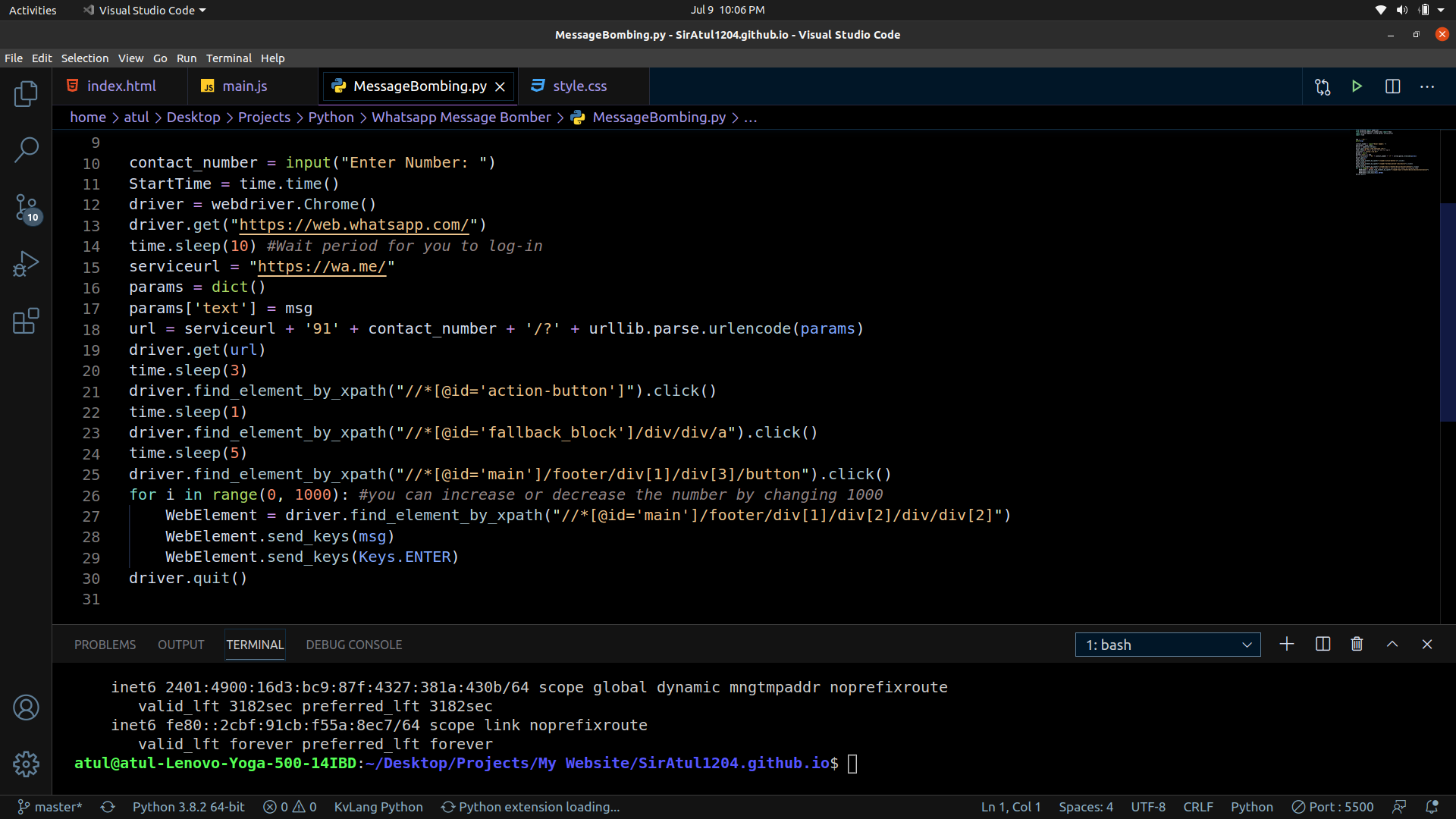Open the Go menu
Image resolution: width=1456 pixels, height=819 pixels.
coord(160,58)
